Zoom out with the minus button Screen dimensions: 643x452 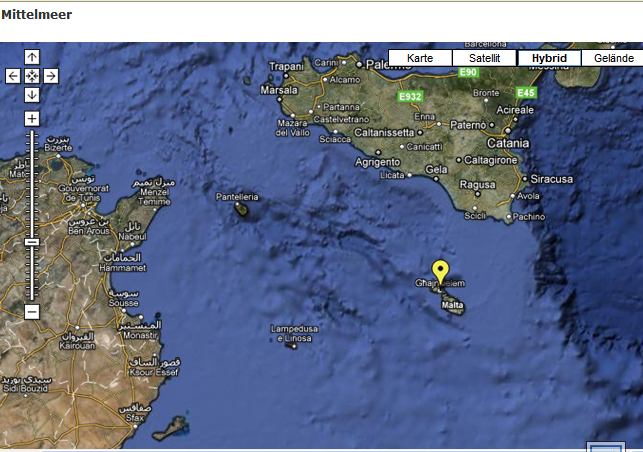32,311
